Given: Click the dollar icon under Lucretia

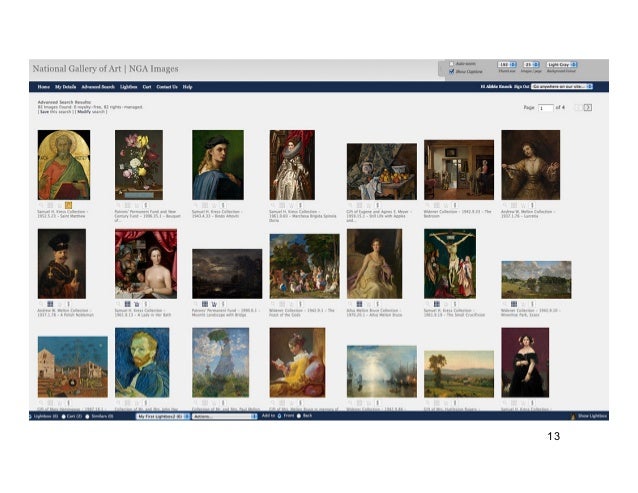Looking at the screenshot, I should (532, 205).
